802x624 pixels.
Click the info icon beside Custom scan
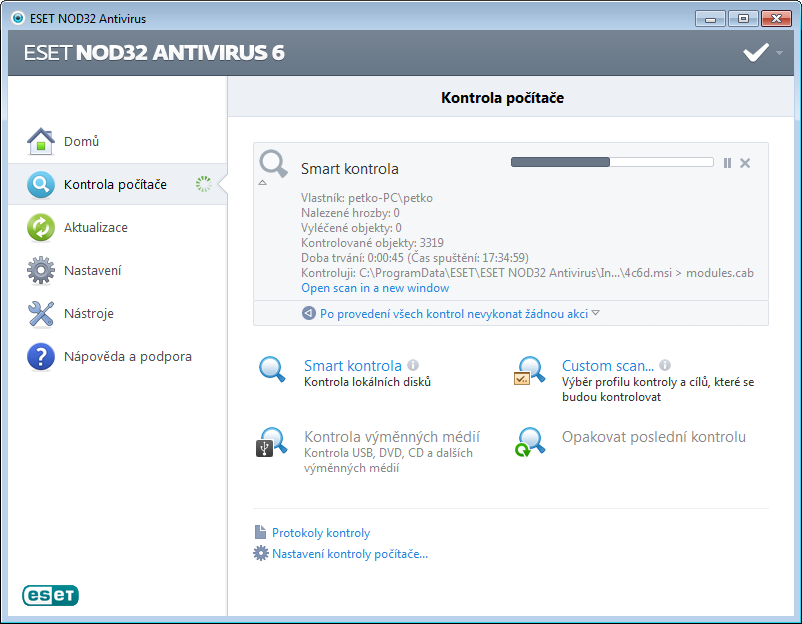point(665,365)
